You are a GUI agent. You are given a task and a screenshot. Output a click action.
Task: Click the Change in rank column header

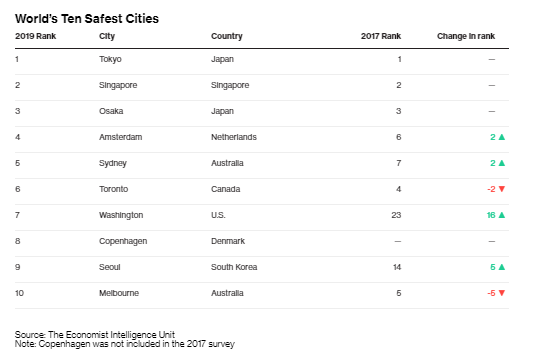pyautogui.click(x=466, y=36)
